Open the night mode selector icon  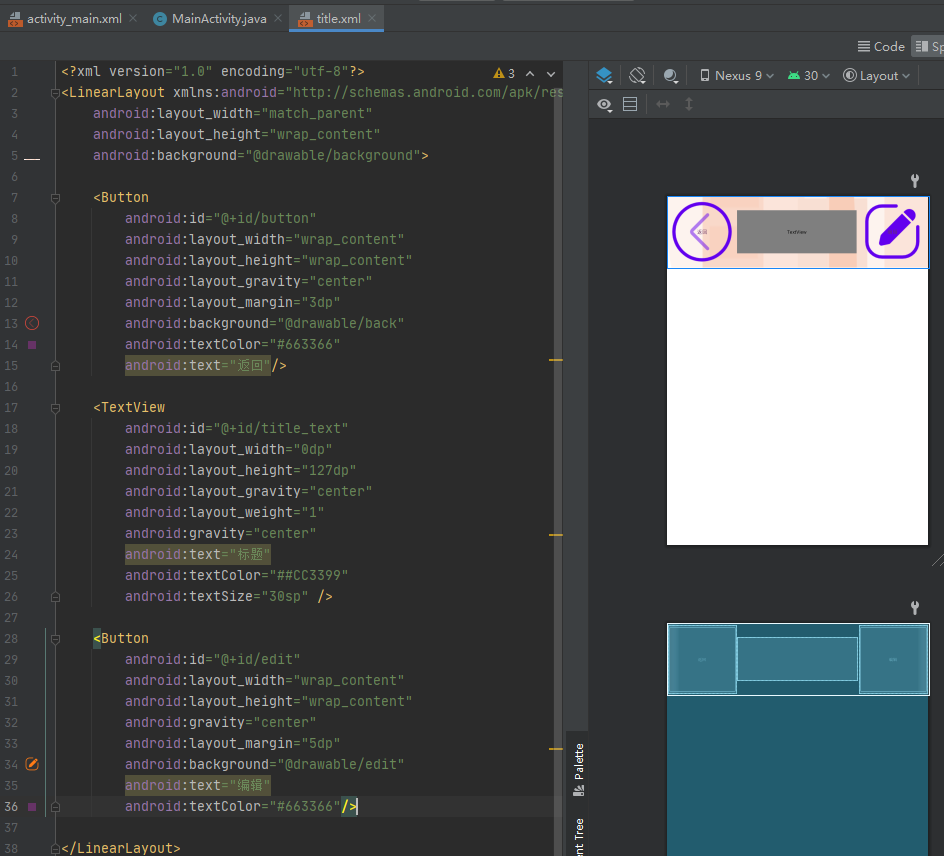click(671, 76)
